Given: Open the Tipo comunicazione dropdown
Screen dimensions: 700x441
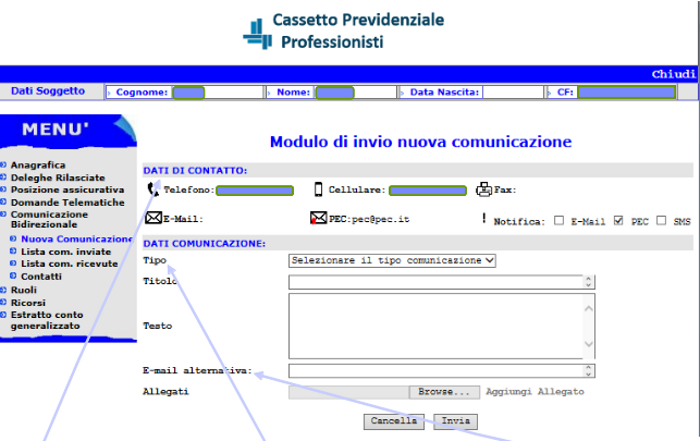Looking at the screenshot, I should point(392,260).
